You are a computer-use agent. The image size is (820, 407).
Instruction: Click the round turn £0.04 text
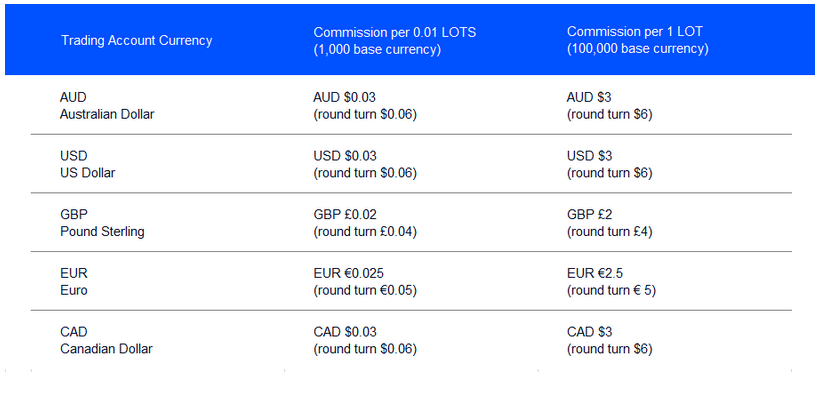(365, 232)
